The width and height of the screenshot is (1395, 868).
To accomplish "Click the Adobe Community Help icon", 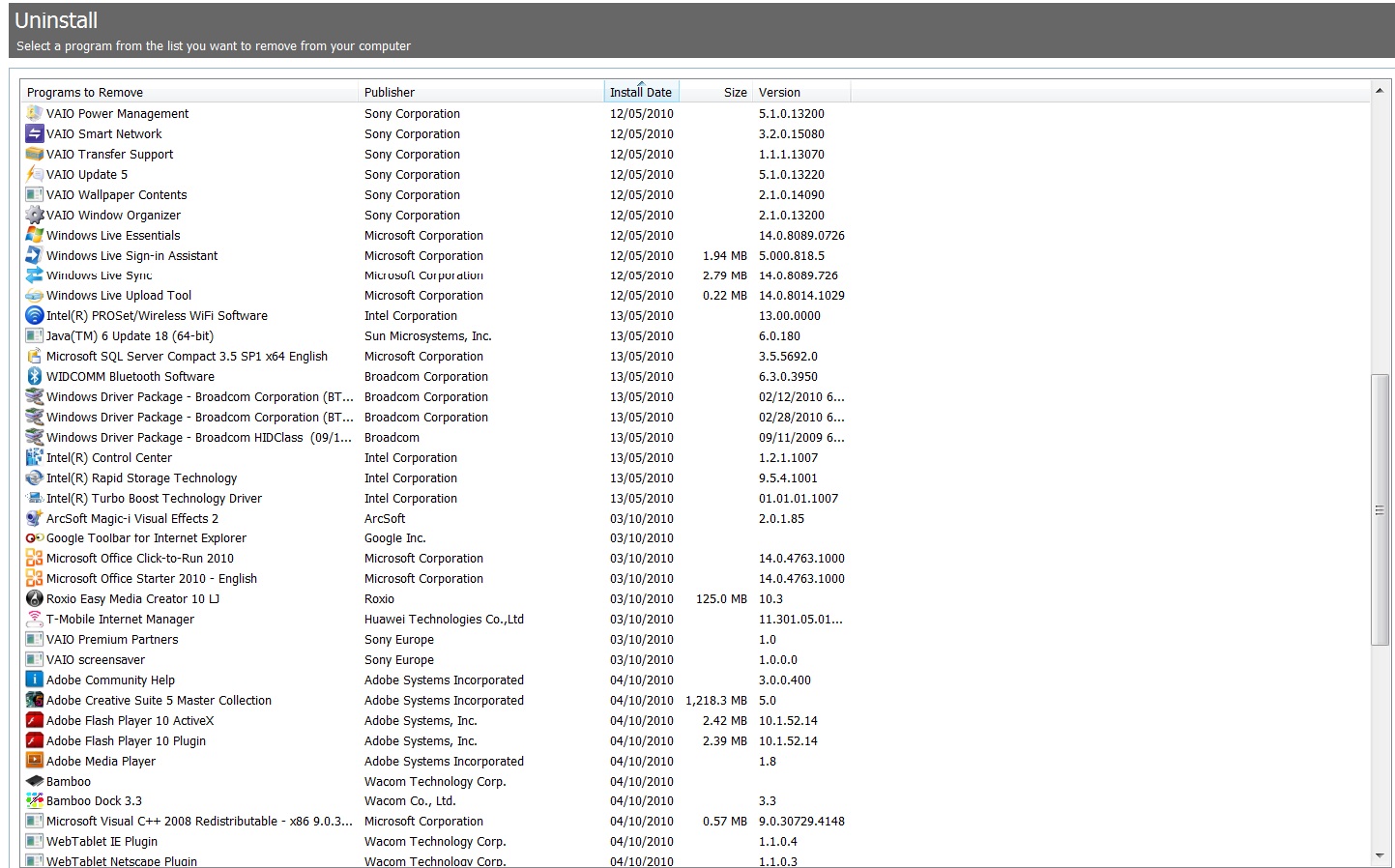I will [x=34, y=680].
